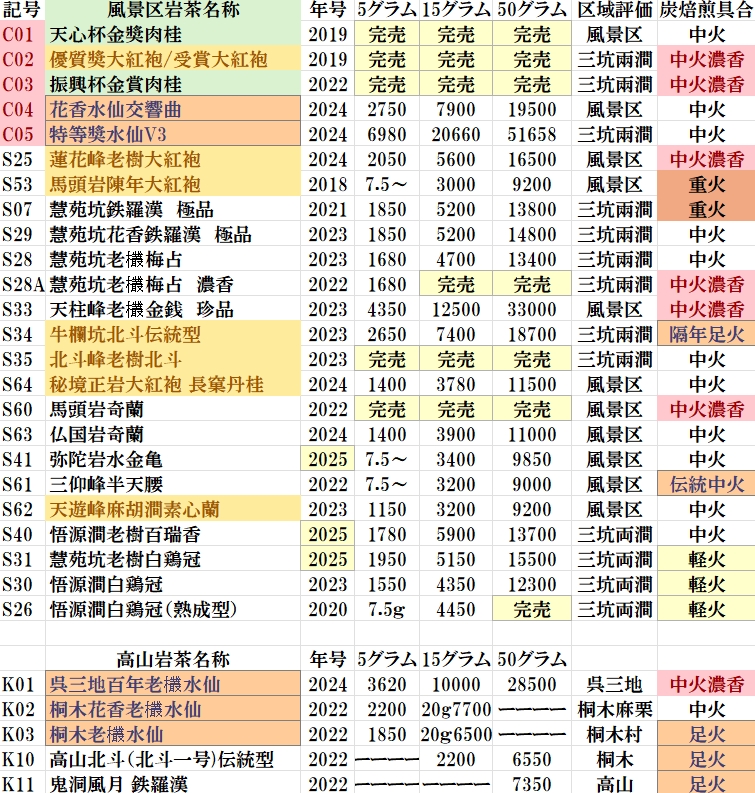Select the 伝統中火 roast cell
Image resolution: width=755 pixels, height=793 pixels.
pyautogui.click(x=706, y=484)
